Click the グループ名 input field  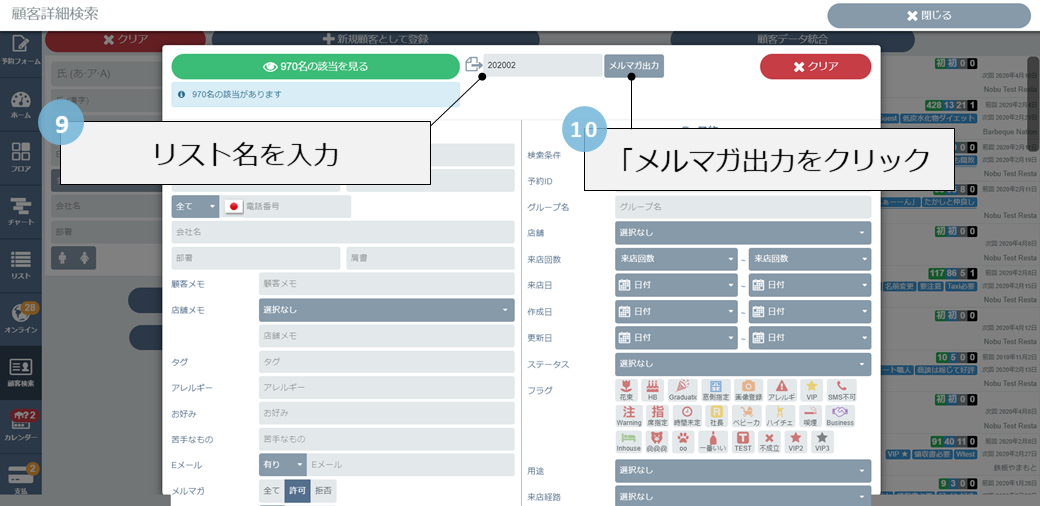[x=742, y=207]
